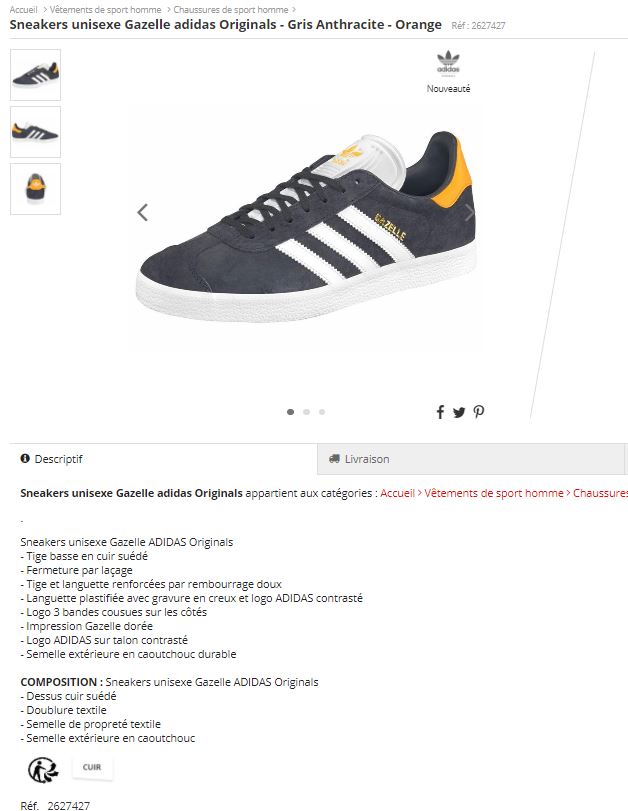
Task: Show next product image with right arrow
Action: pos(469,212)
